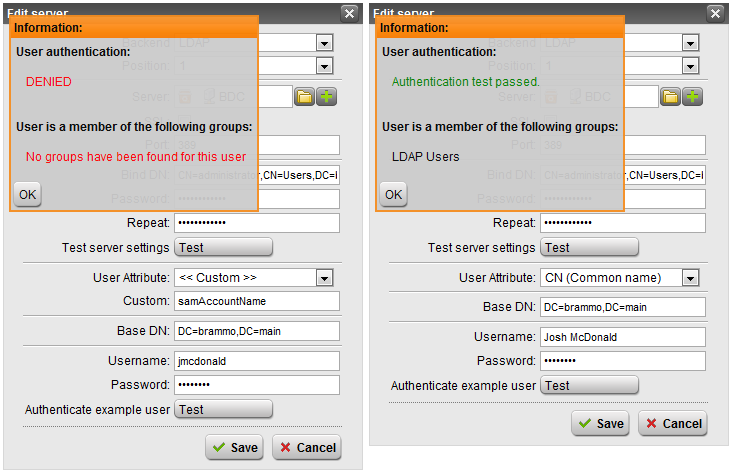
Task: Click Test for server settings in the left dialog
Action: [x=223, y=247]
